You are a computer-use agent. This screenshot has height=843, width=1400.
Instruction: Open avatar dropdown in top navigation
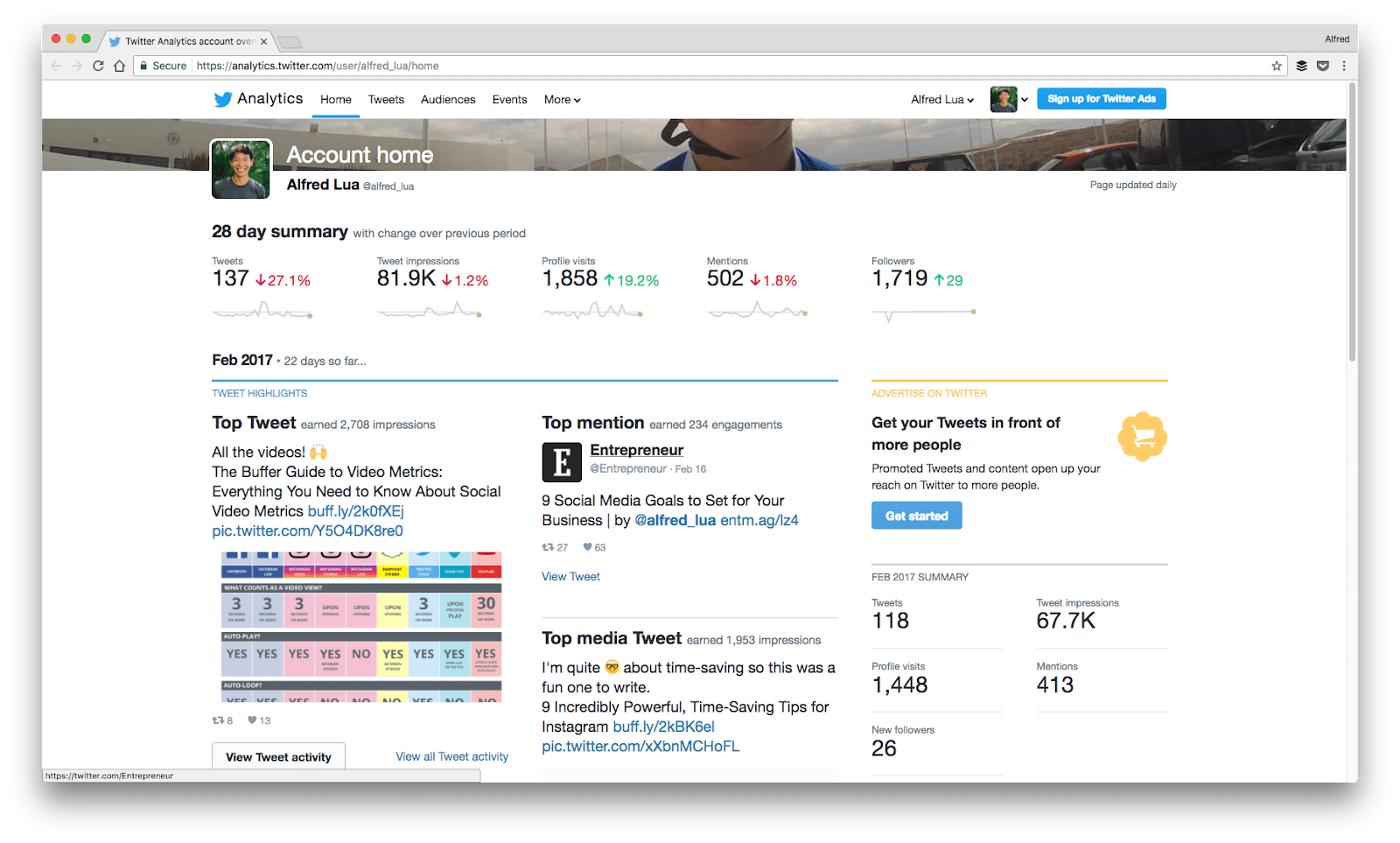tap(1009, 100)
